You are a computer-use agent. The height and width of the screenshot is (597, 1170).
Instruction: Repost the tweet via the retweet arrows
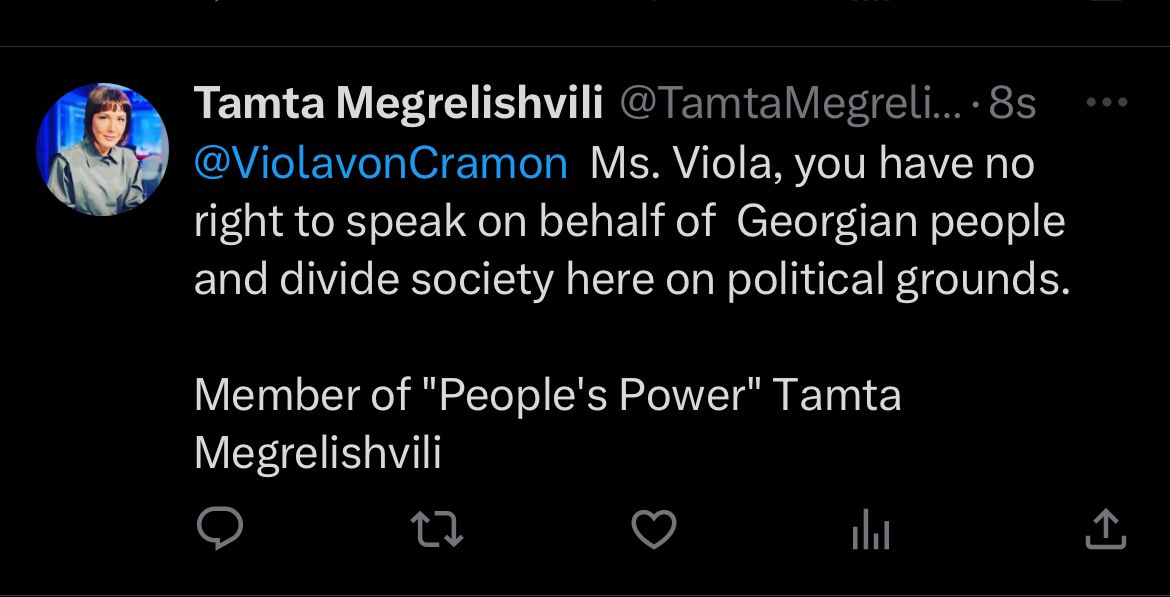438,529
